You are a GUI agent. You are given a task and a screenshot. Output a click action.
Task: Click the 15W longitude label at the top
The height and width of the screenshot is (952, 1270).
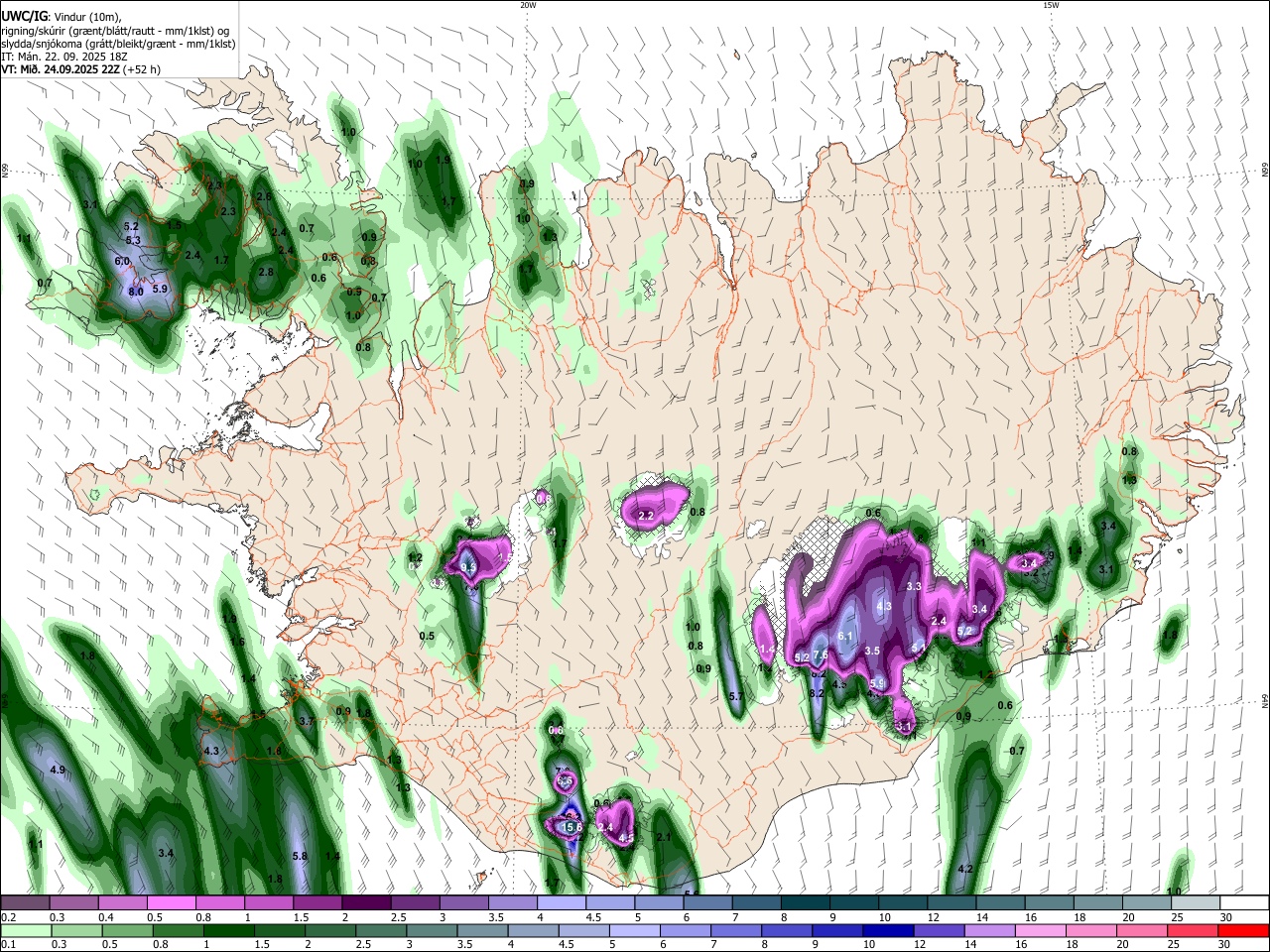pos(1051,5)
